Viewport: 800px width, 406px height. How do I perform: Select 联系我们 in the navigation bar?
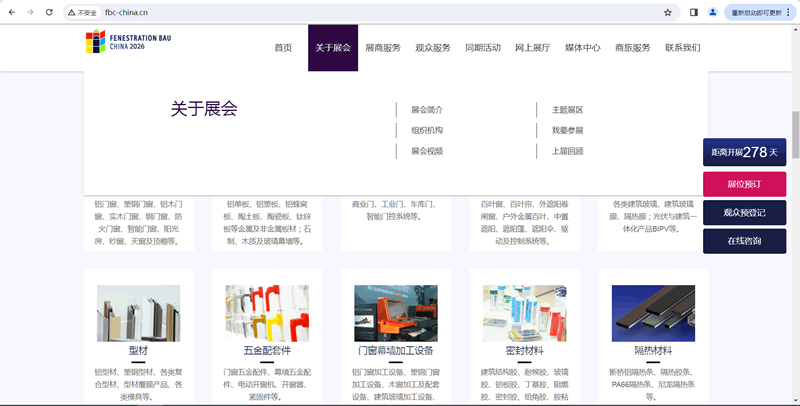click(x=682, y=48)
